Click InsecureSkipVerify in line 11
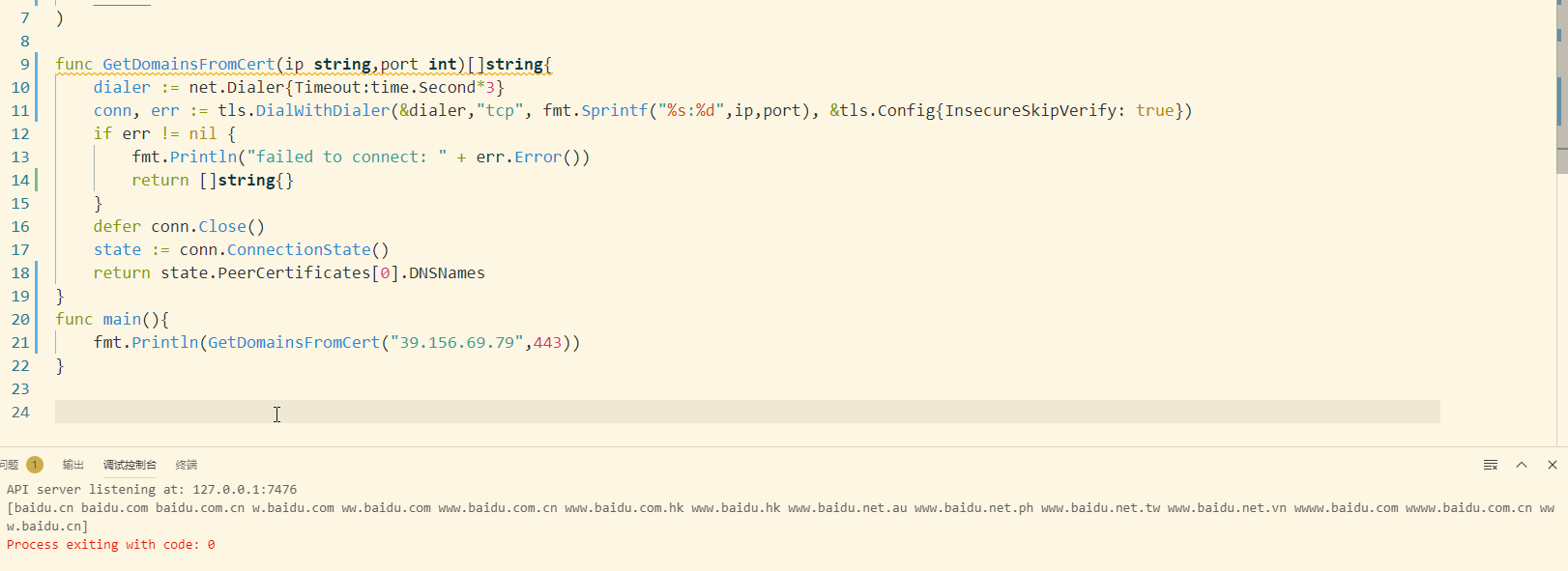This screenshot has width=1568, height=571. [1031, 110]
